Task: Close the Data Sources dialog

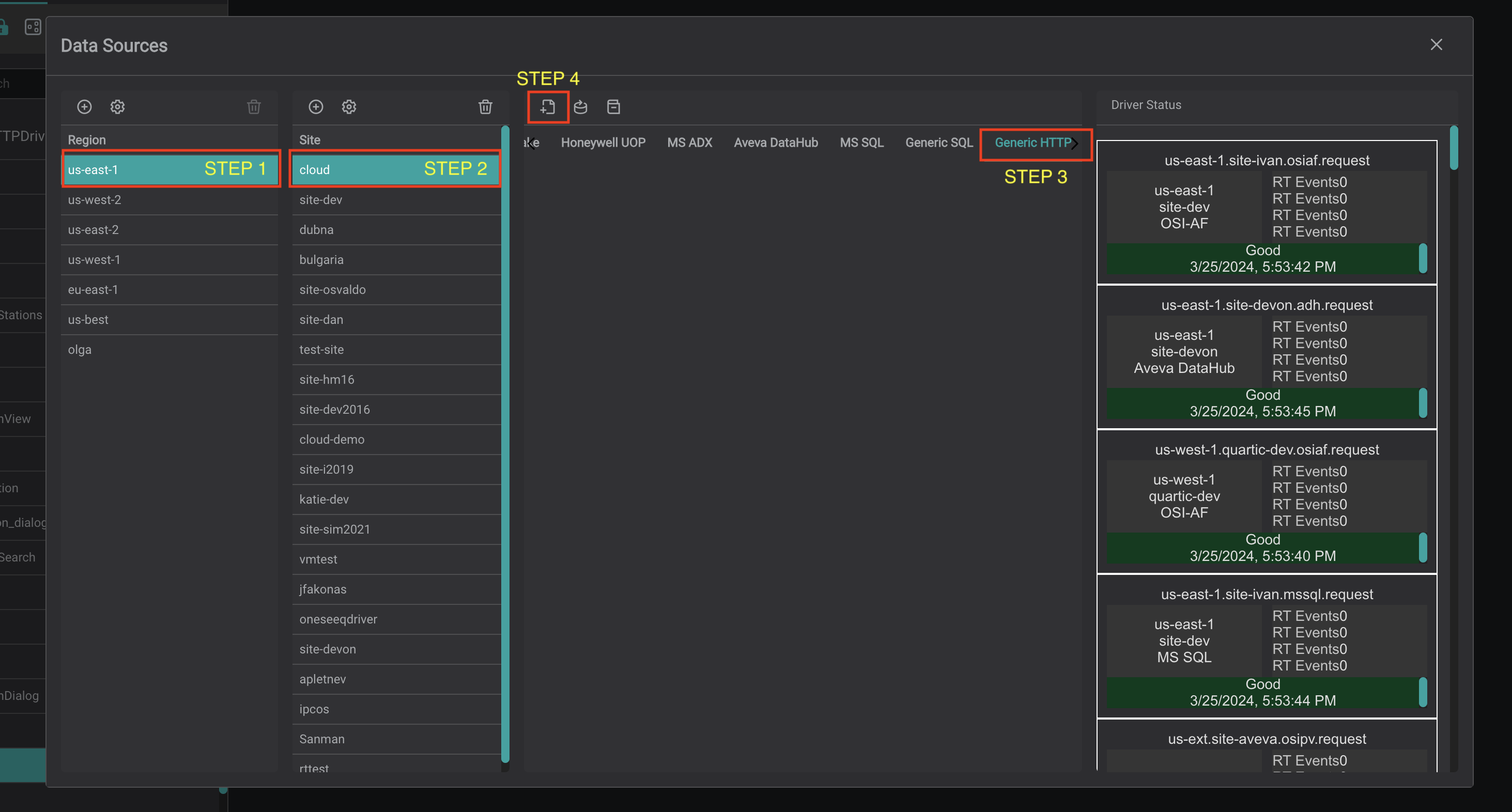Action: (x=1436, y=44)
